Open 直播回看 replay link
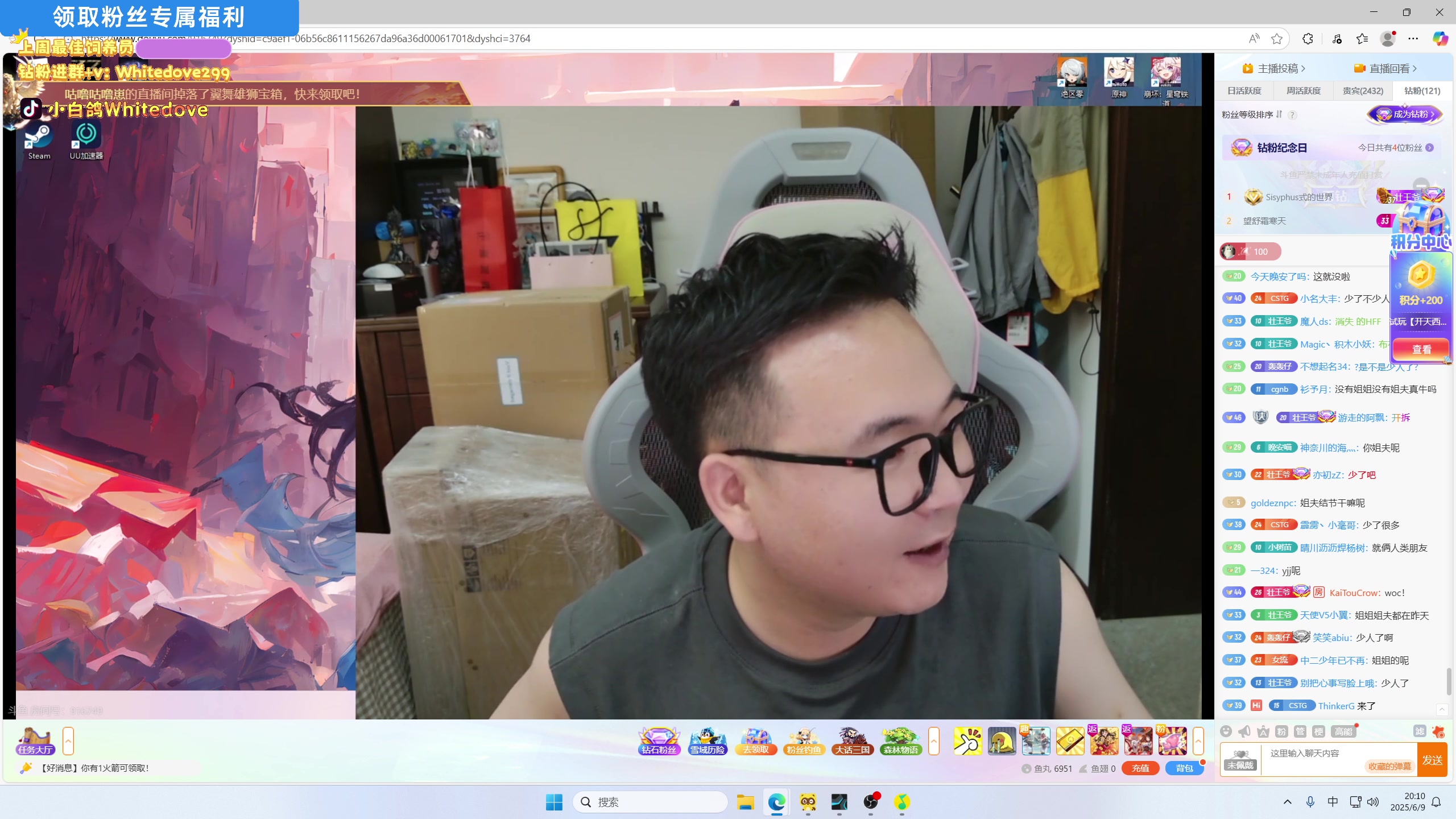Viewport: 1456px width, 819px height. 1385,68
